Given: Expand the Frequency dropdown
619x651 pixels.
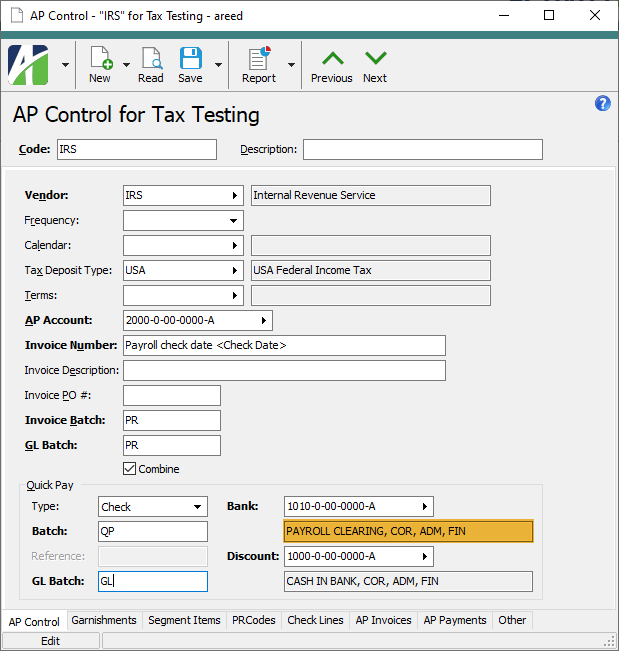Looking at the screenshot, I should 234,220.
